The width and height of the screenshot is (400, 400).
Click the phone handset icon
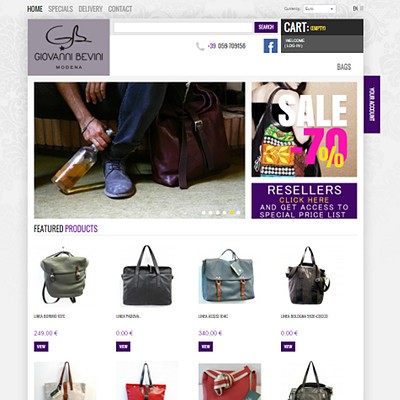coord(200,46)
